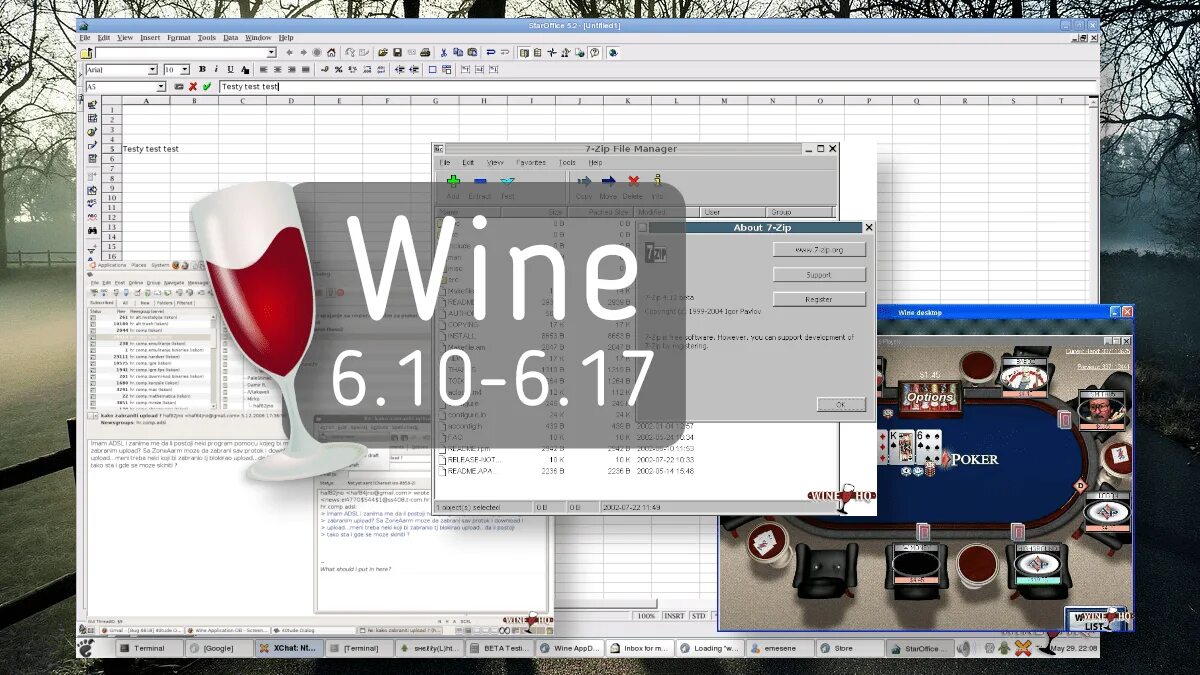This screenshot has width=1200, height=675.
Task: Click Wine AppD taskbar entry
Action: click(569, 648)
